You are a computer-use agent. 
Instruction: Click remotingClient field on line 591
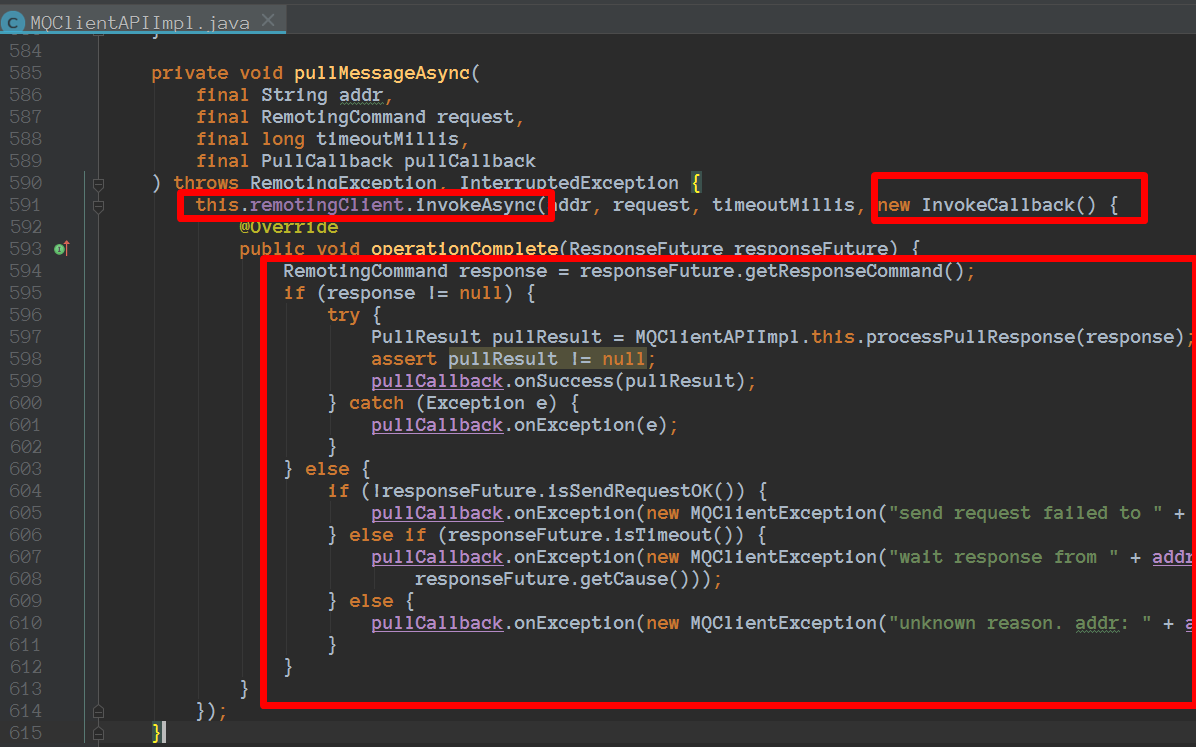(x=327, y=205)
